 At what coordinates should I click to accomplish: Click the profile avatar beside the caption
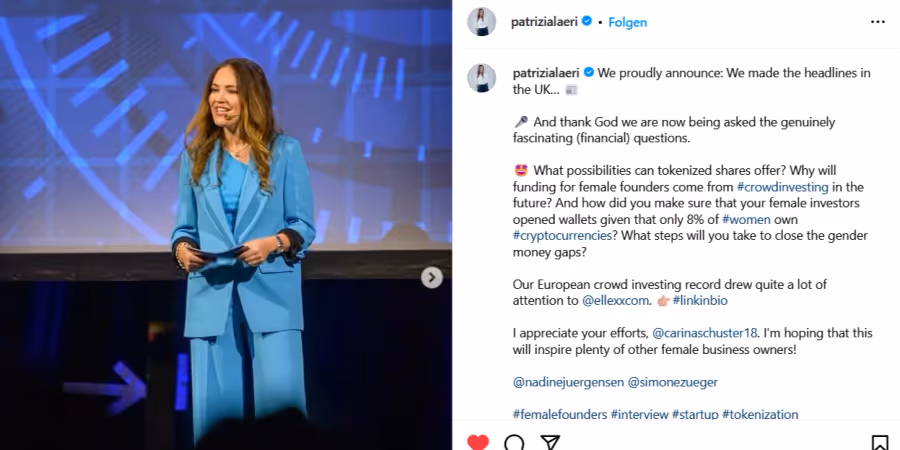click(482, 78)
